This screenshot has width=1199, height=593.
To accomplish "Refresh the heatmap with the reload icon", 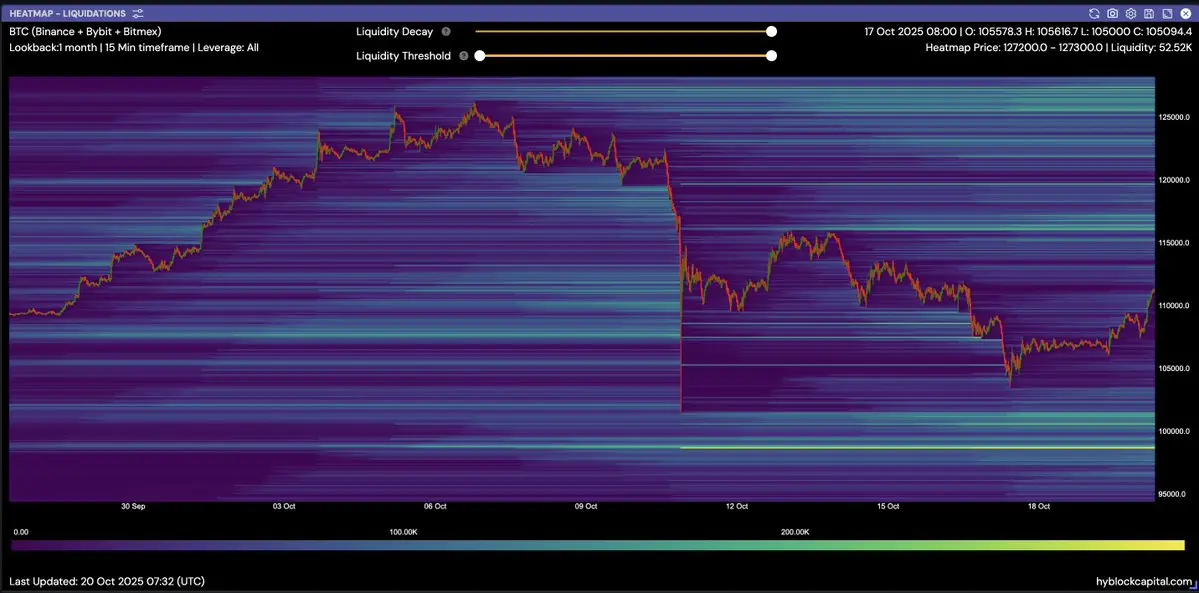I will tap(1094, 14).
